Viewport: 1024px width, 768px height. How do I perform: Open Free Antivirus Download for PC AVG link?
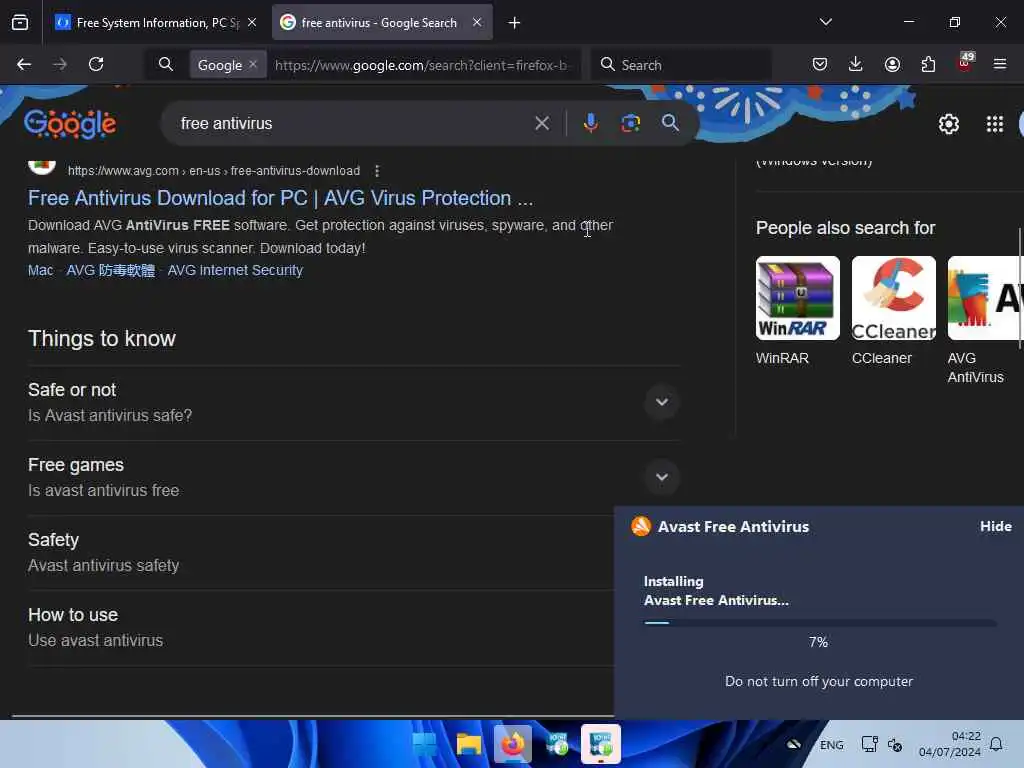[280, 198]
